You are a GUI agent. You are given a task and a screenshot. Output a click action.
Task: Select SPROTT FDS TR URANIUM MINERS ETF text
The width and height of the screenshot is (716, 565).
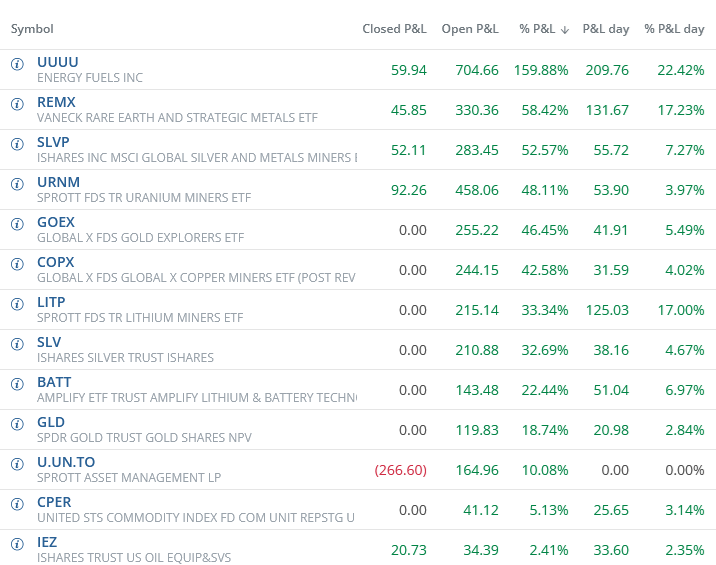pyautogui.click(x=144, y=198)
